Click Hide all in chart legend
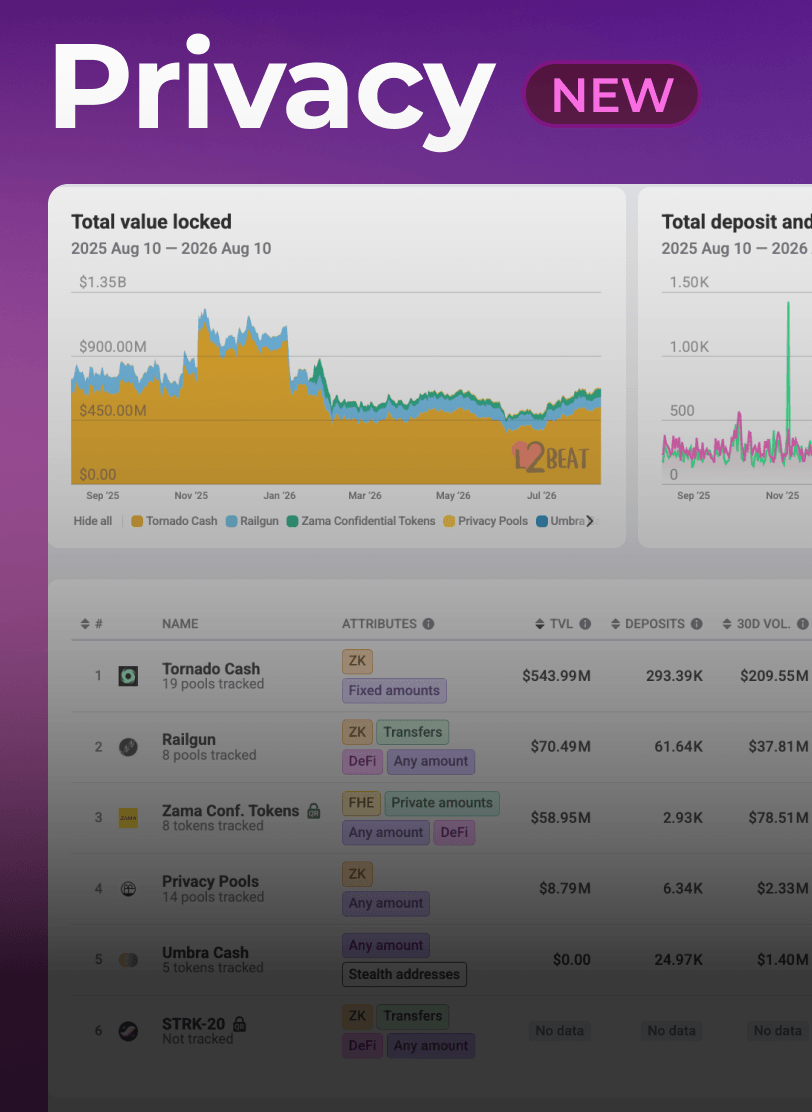812x1112 pixels. pyautogui.click(x=93, y=521)
